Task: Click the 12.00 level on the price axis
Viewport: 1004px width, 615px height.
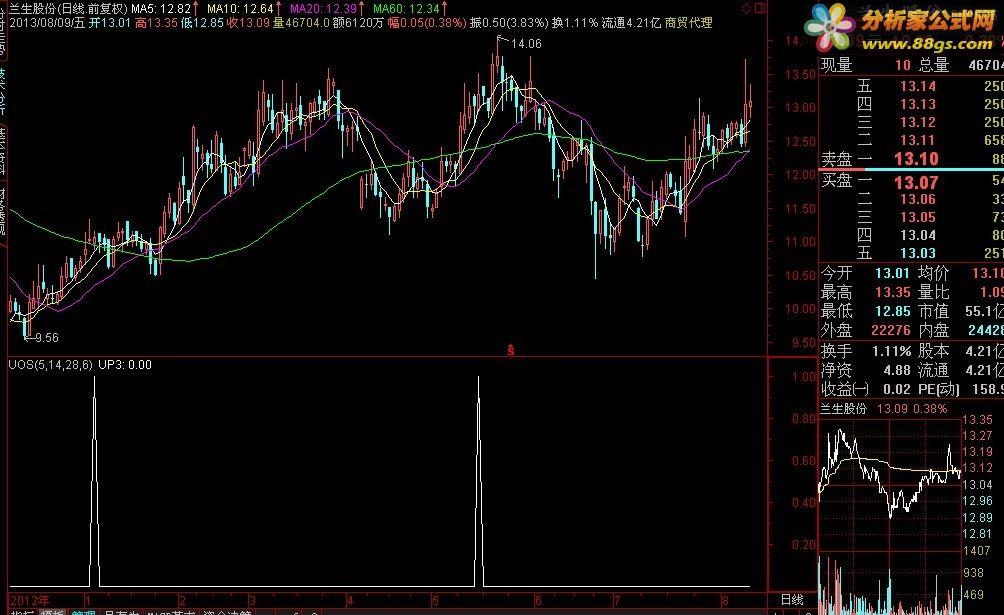Action: point(800,175)
